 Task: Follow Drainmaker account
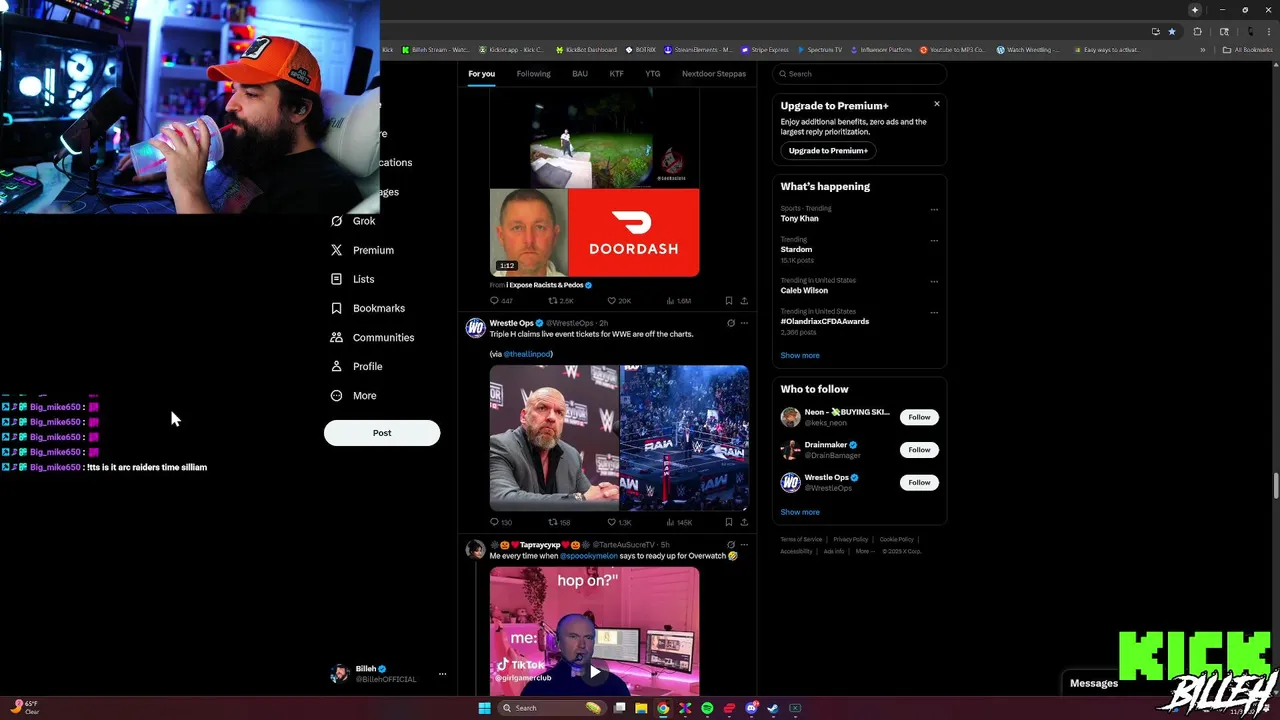click(919, 450)
